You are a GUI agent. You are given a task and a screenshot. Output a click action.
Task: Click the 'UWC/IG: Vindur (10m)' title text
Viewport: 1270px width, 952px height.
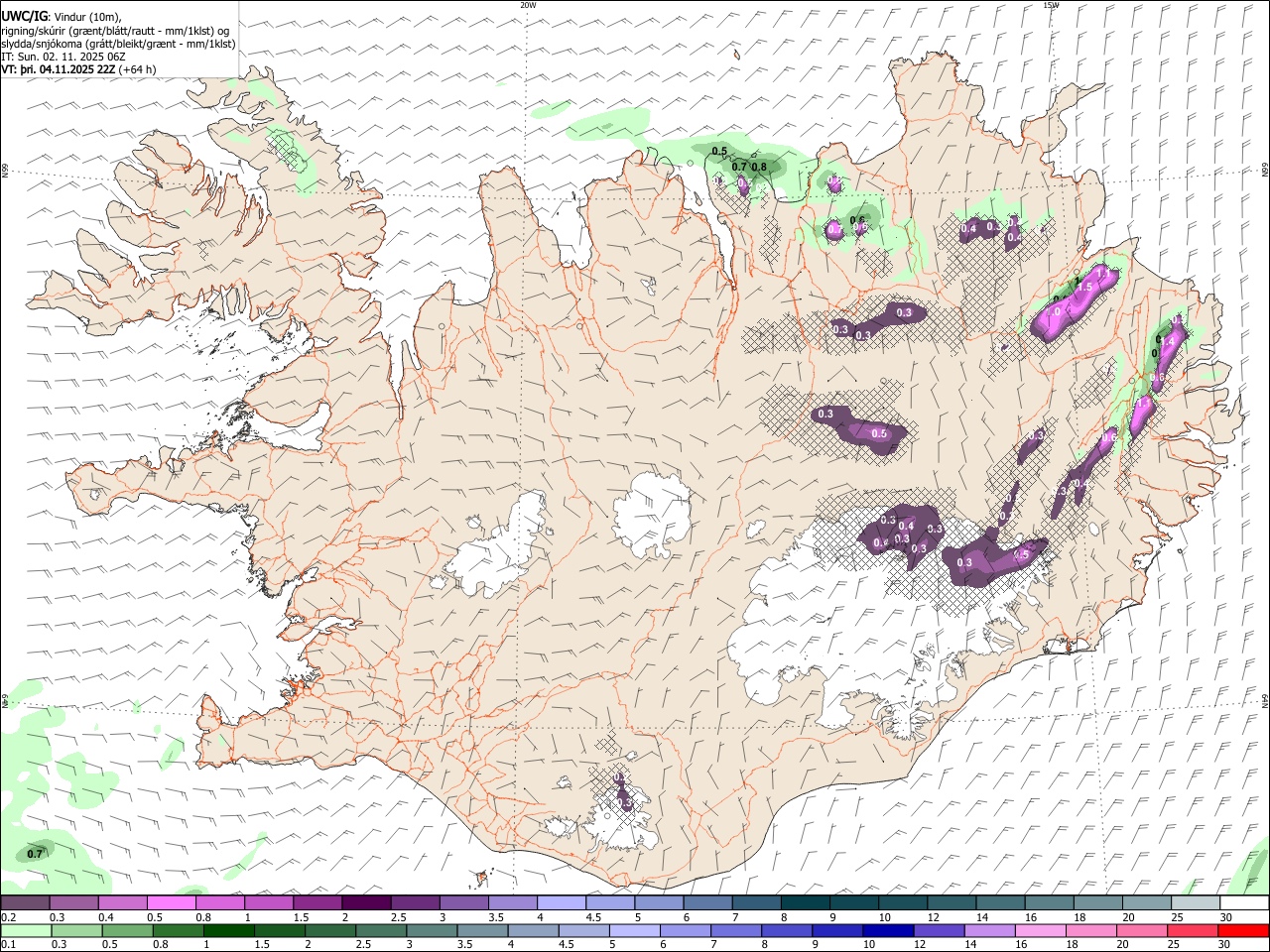(62, 17)
